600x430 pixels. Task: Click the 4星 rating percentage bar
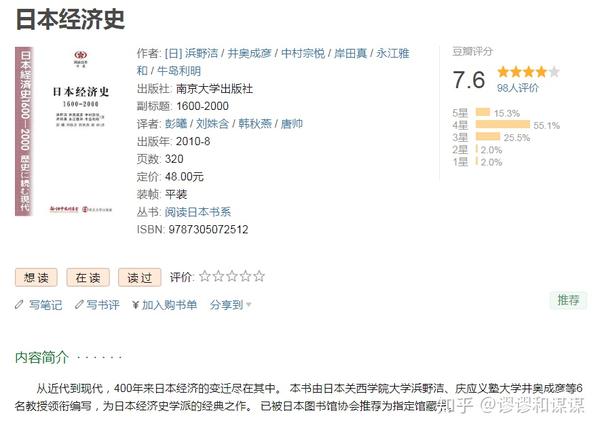(x=501, y=125)
